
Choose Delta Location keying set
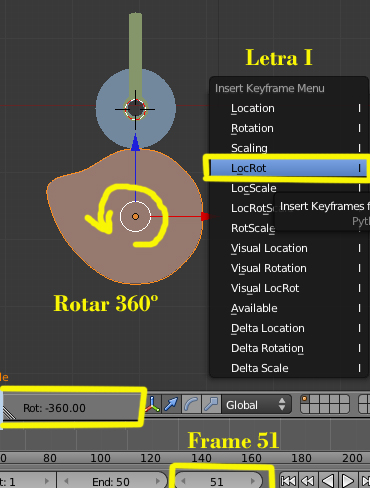tap(289, 328)
